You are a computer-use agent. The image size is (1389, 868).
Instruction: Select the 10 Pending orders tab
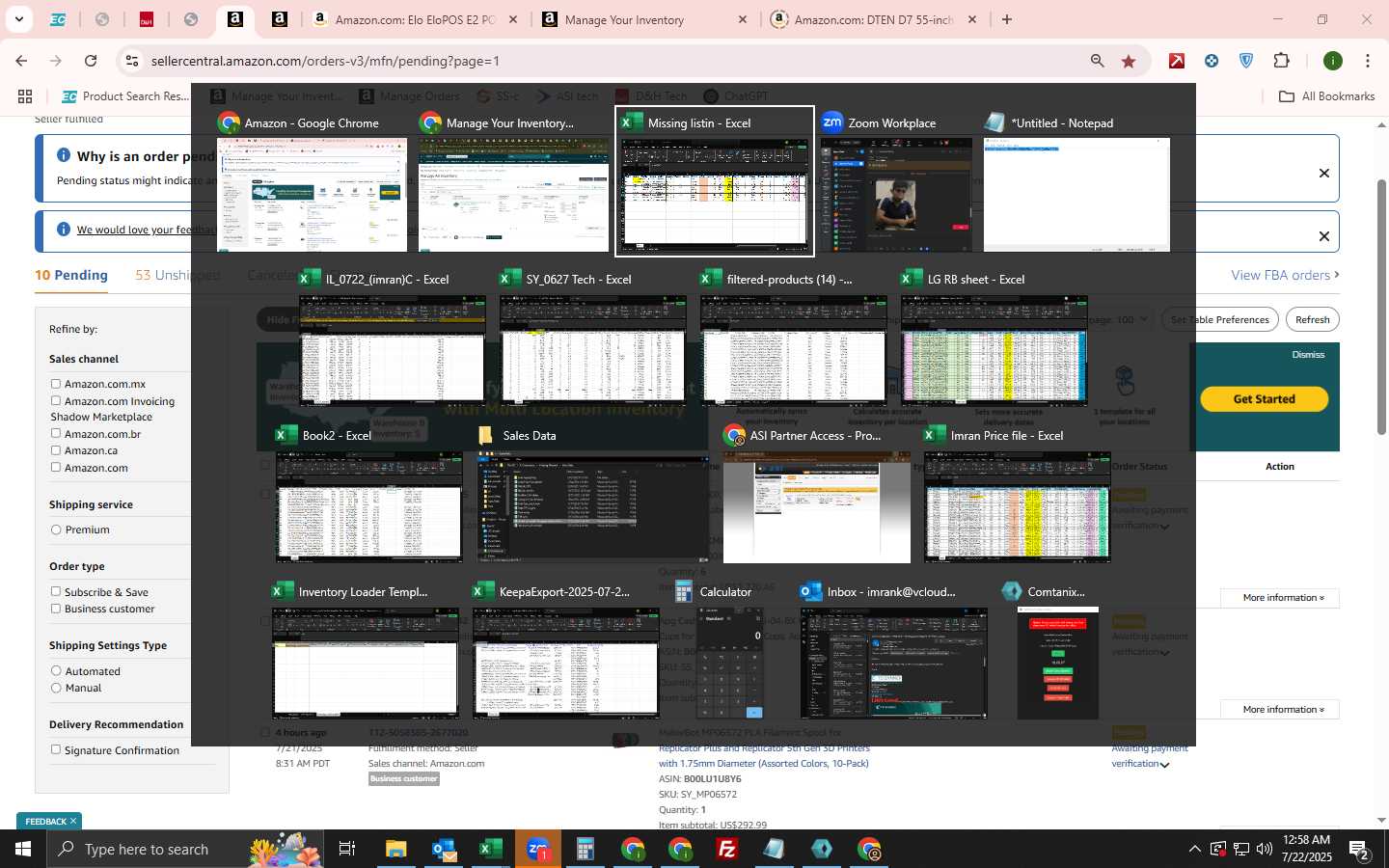pos(71,275)
